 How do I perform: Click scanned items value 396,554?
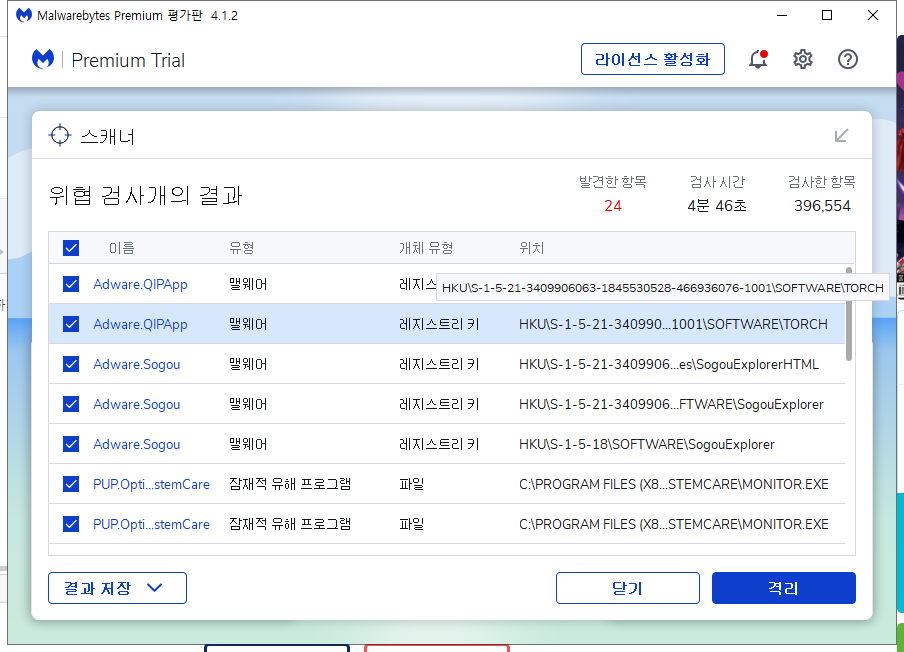click(822, 206)
